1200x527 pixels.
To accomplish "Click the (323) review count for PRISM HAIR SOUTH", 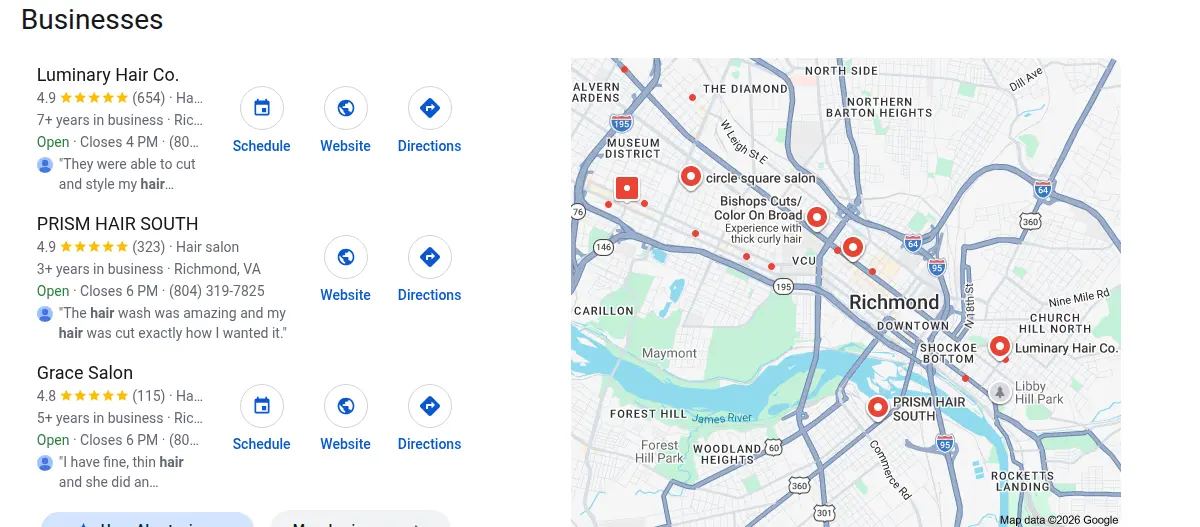I will click(149, 247).
